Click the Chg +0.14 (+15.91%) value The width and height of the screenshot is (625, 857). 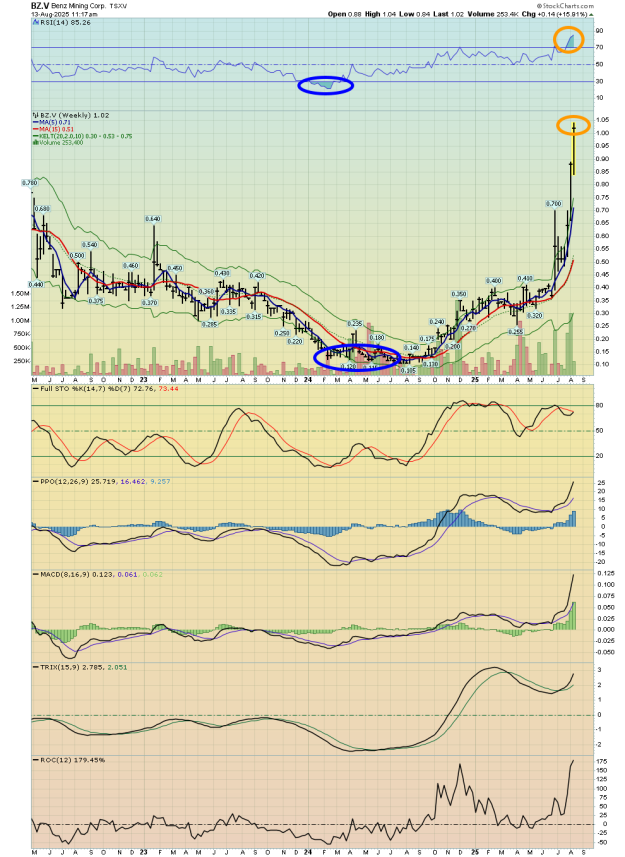coord(556,14)
